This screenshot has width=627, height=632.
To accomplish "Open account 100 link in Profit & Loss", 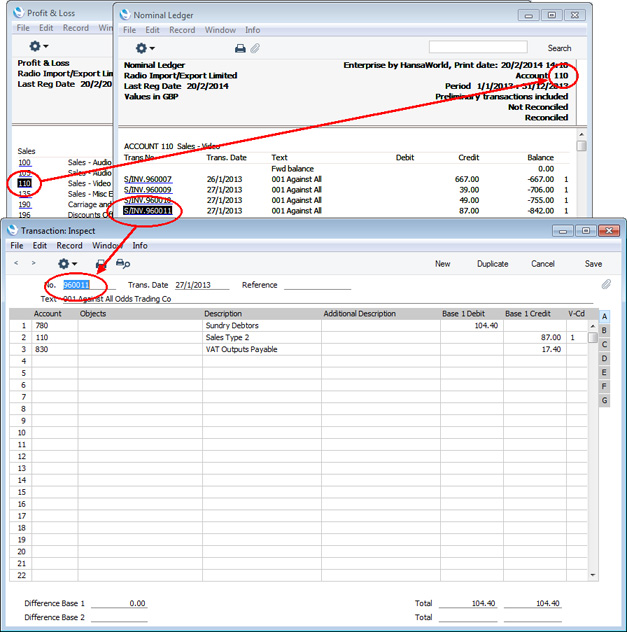I will tap(24, 162).
